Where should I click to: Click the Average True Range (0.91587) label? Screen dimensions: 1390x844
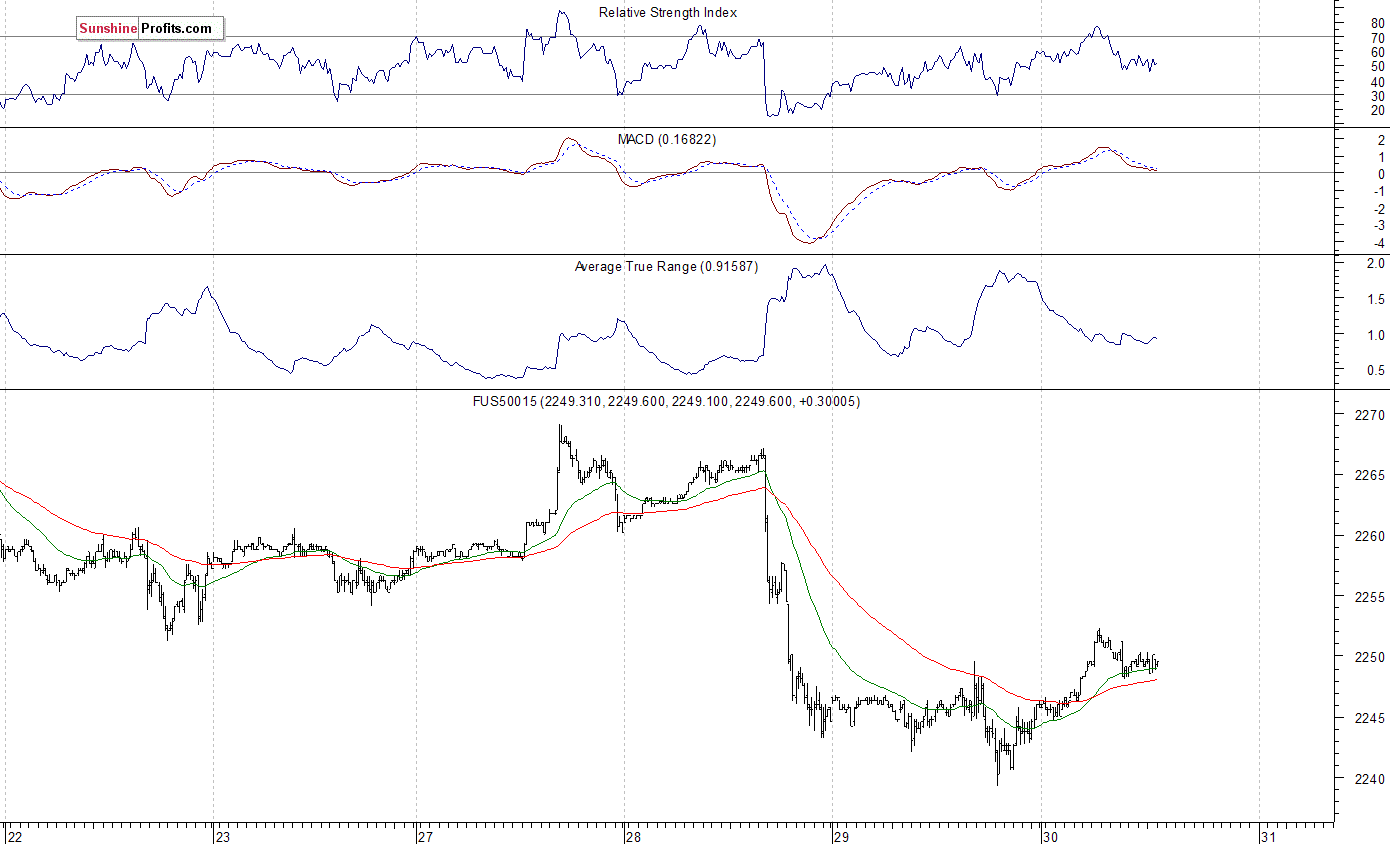pos(667,266)
